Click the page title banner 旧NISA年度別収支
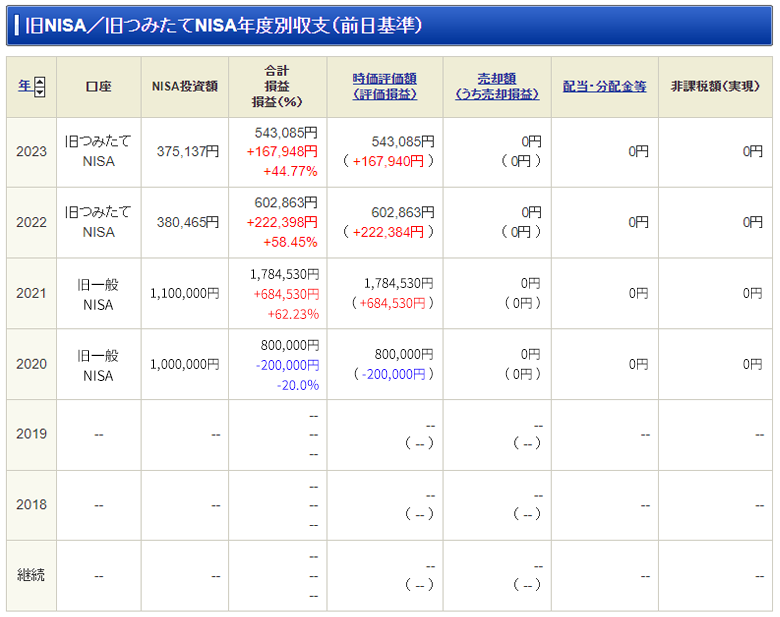 [220, 26]
